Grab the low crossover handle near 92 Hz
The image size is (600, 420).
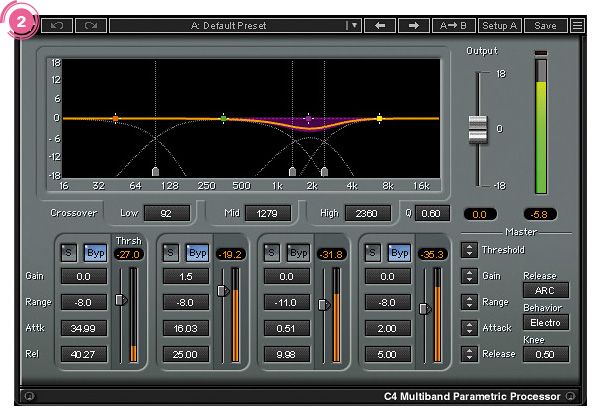coord(155,171)
